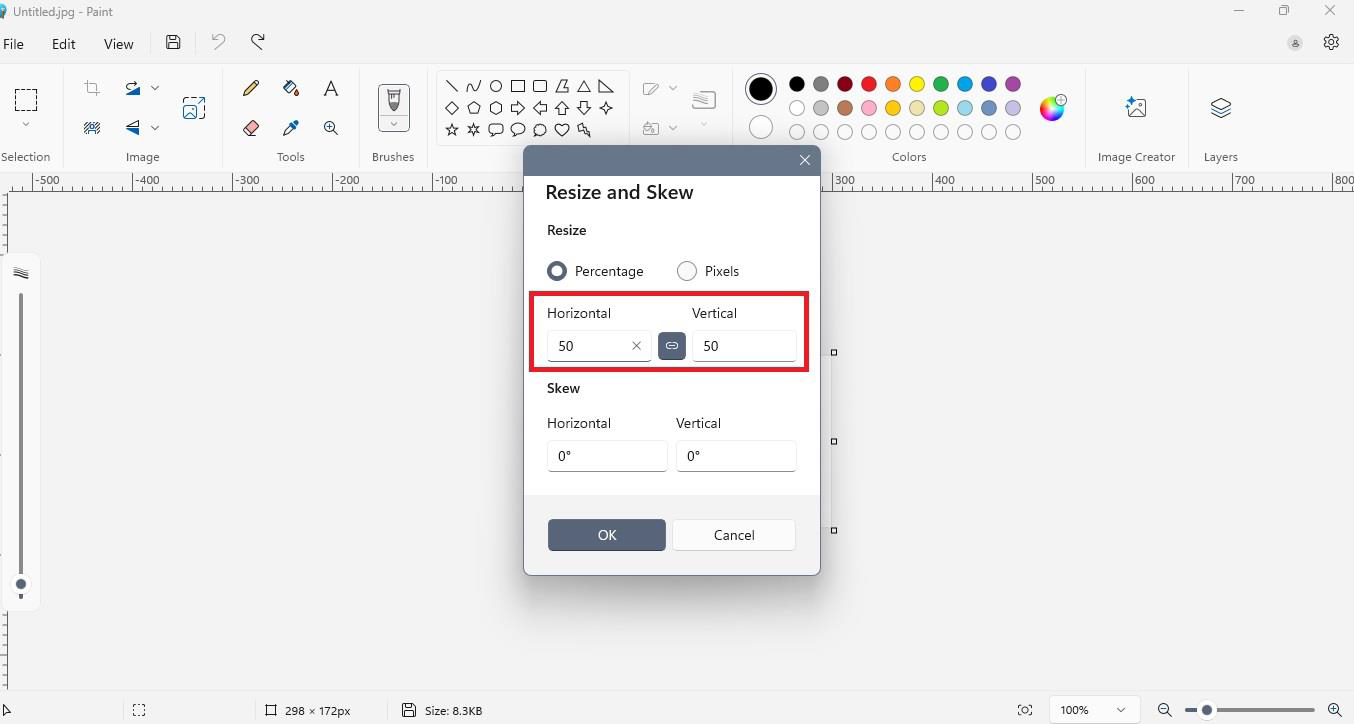Activate the Color picker eyedropper tool
The image size is (1354, 724).
[291, 128]
